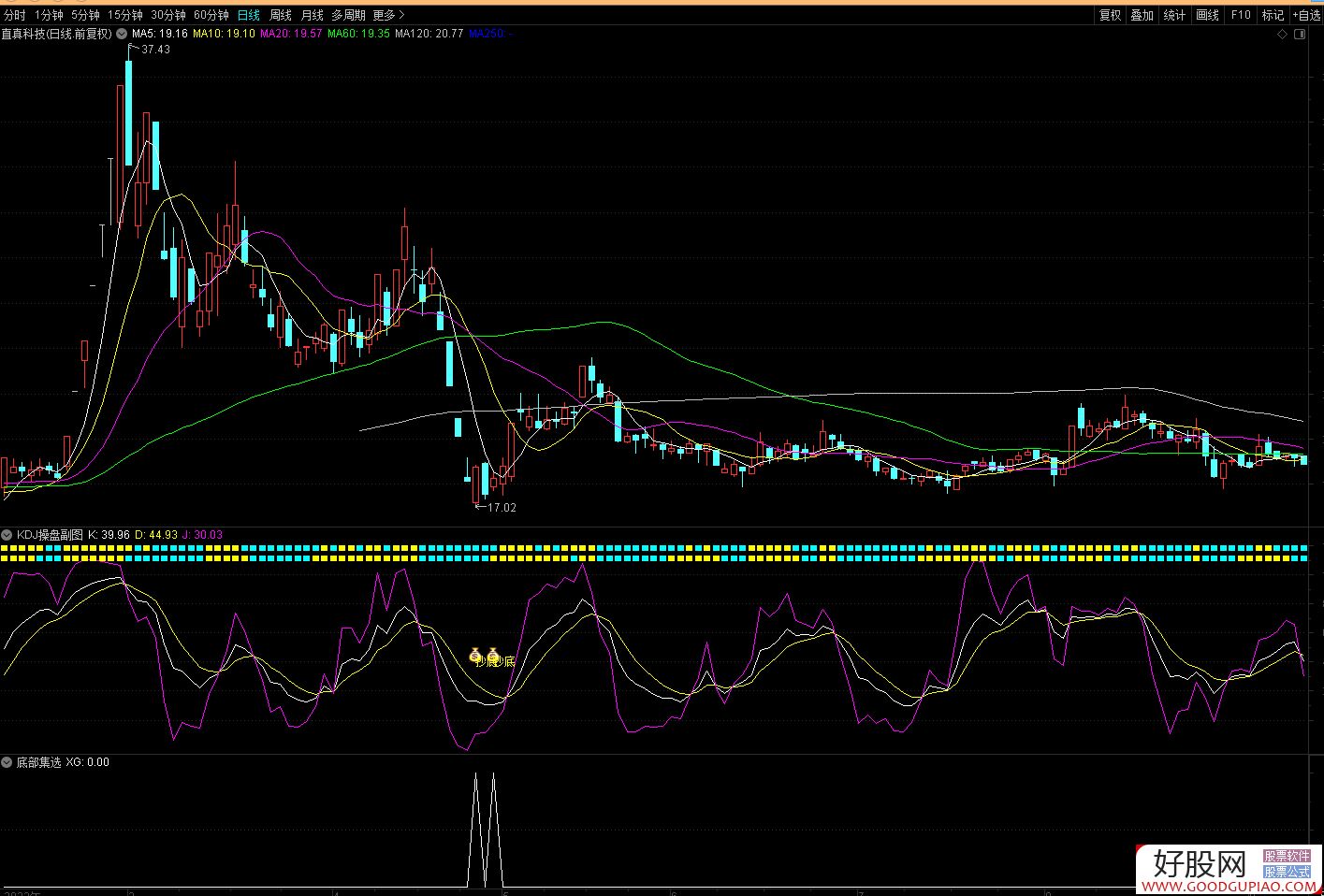Click the 标记 mark button
Viewport: 1324px width, 896px height.
(x=1273, y=15)
